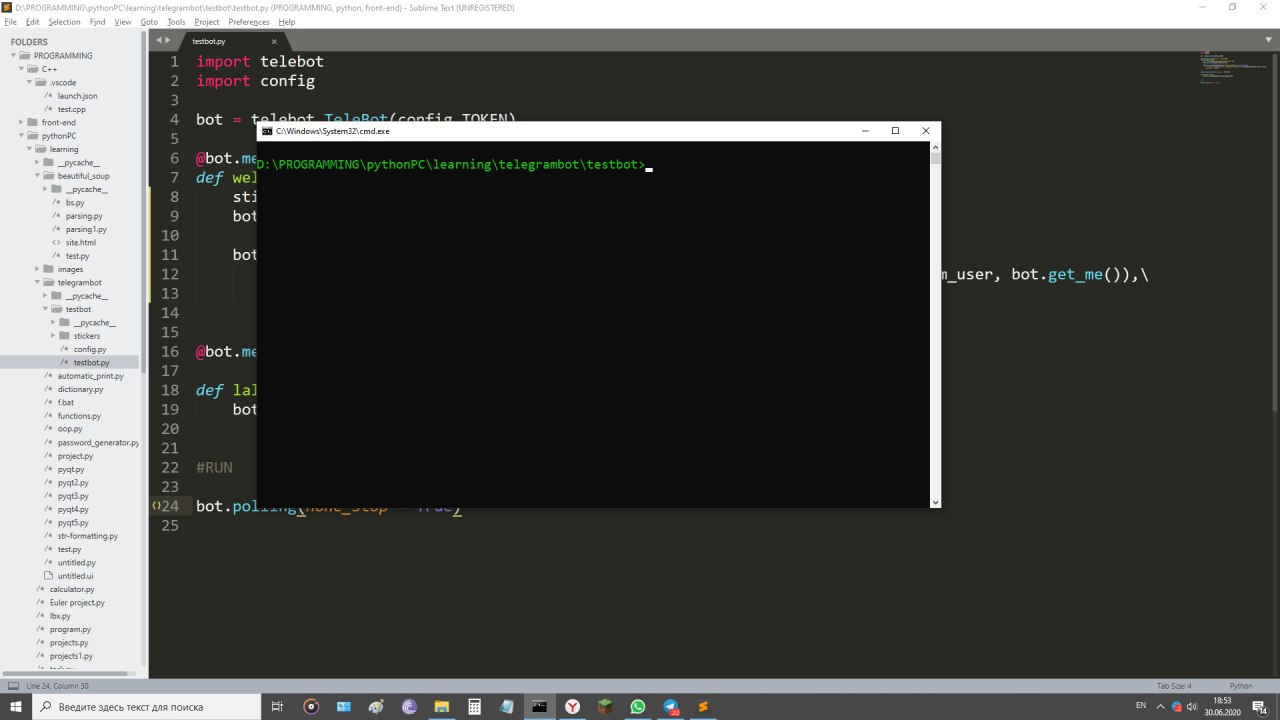Switch the EN input language indicator
This screenshot has height=720, width=1280.
point(1141,706)
